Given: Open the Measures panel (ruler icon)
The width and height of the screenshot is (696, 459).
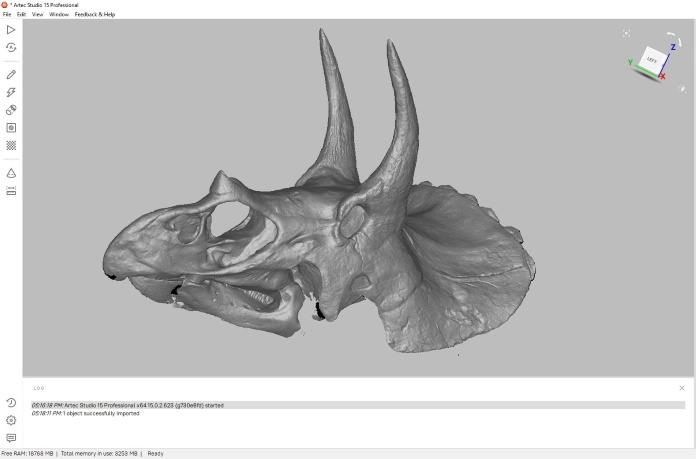Looking at the screenshot, I should point(11,190).
